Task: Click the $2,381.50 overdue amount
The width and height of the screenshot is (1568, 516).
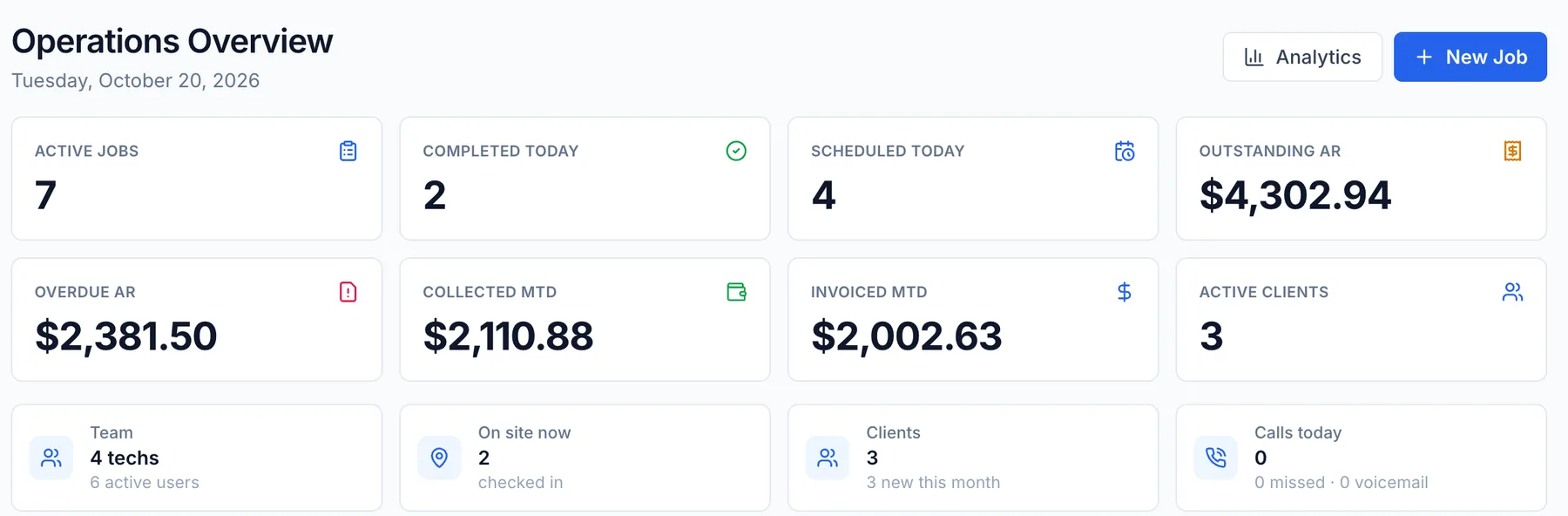Action: 126,336
